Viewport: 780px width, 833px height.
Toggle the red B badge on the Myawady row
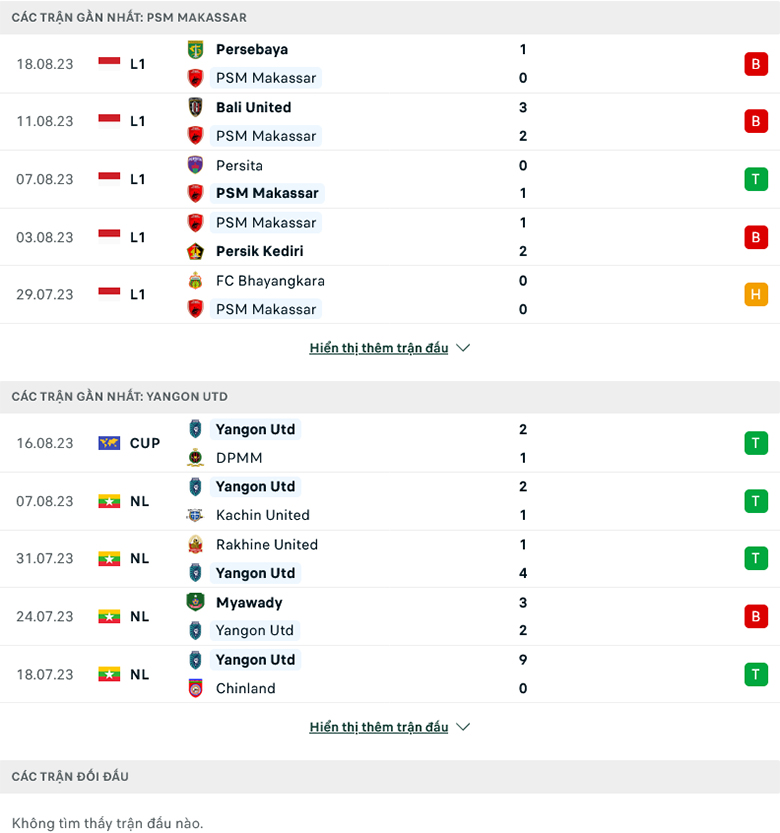coord(756,616)
